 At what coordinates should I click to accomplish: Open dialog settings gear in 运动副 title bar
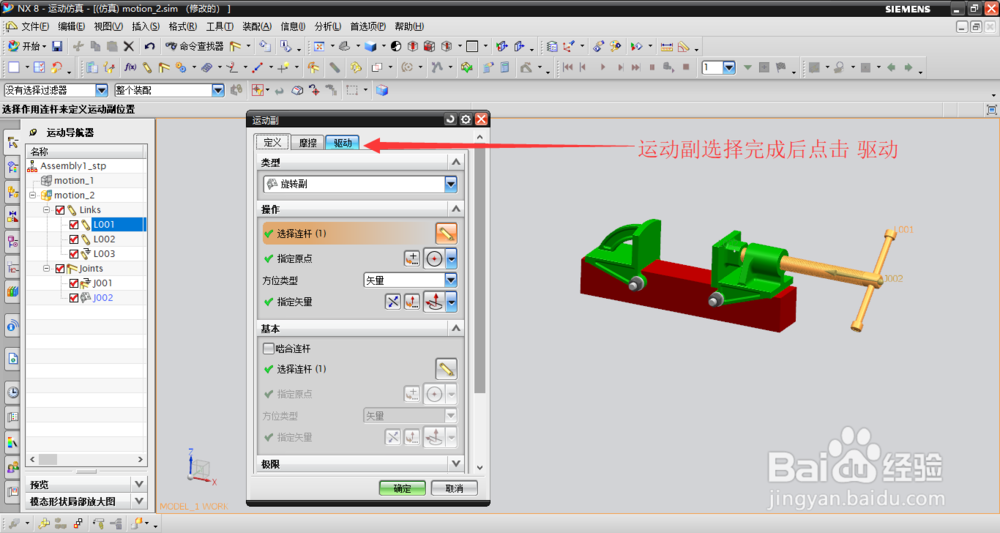[466, 119]
